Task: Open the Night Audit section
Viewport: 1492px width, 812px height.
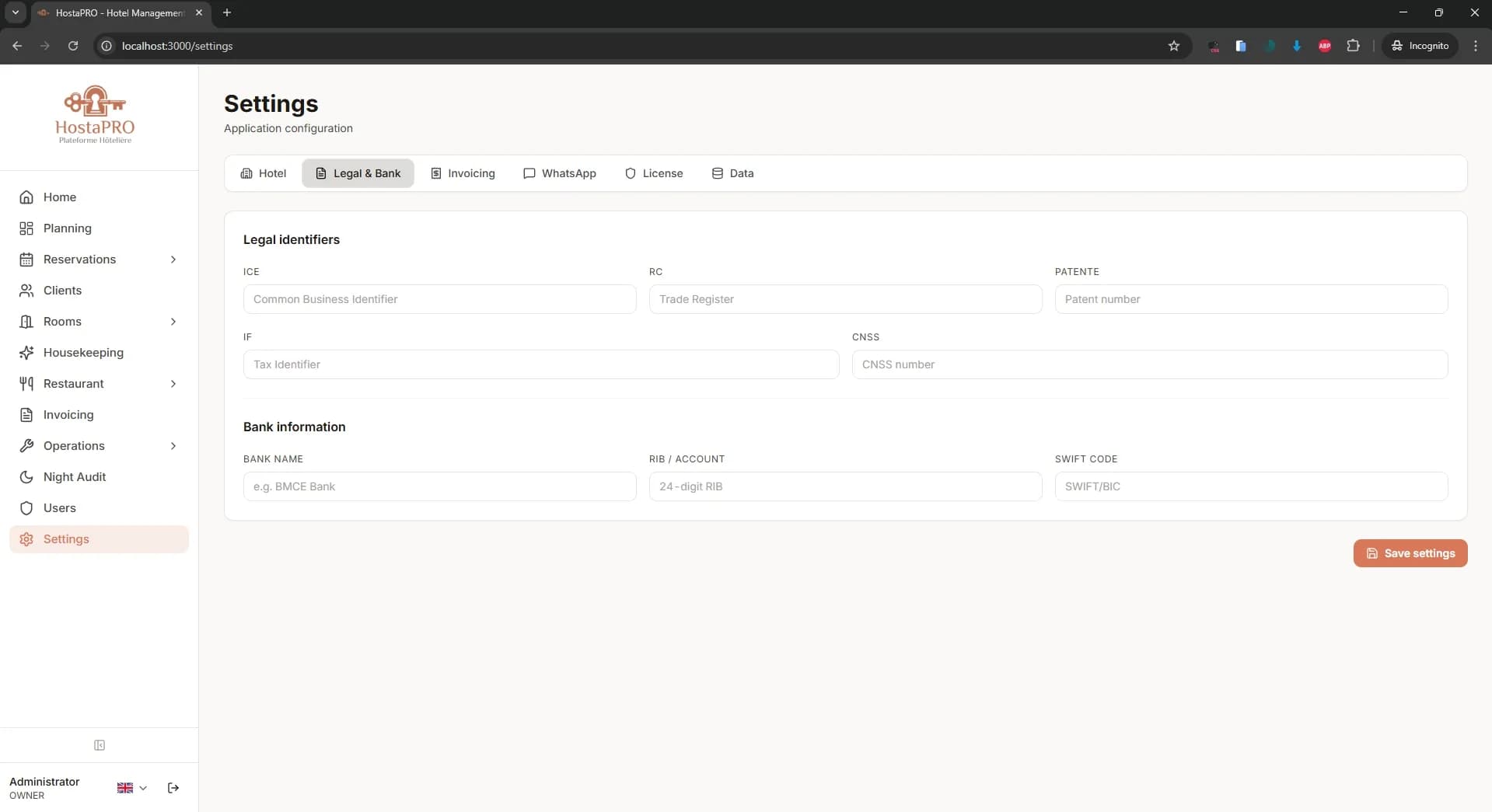Action: [x=74, y=476]
